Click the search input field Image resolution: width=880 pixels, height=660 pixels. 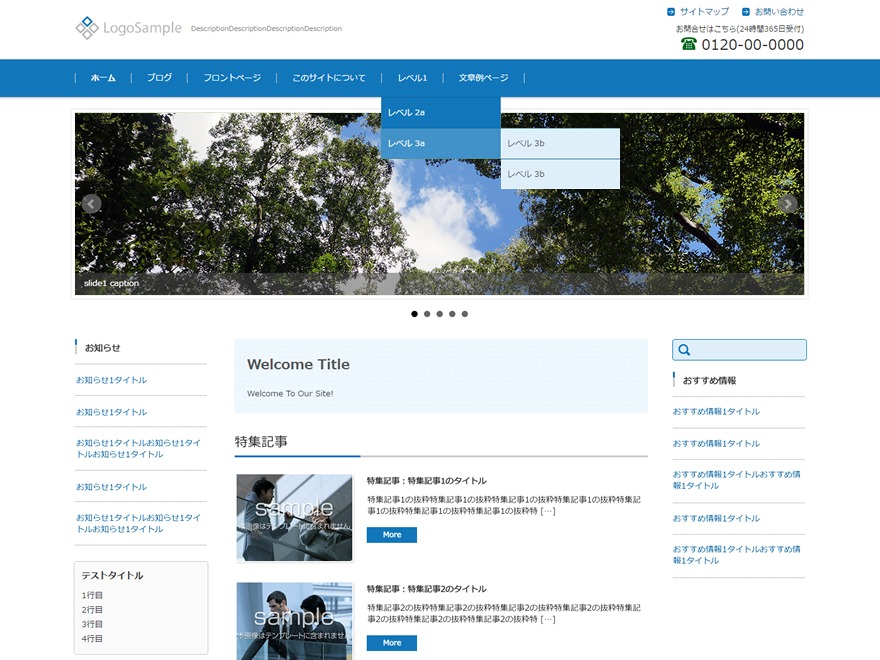(739, 350)
